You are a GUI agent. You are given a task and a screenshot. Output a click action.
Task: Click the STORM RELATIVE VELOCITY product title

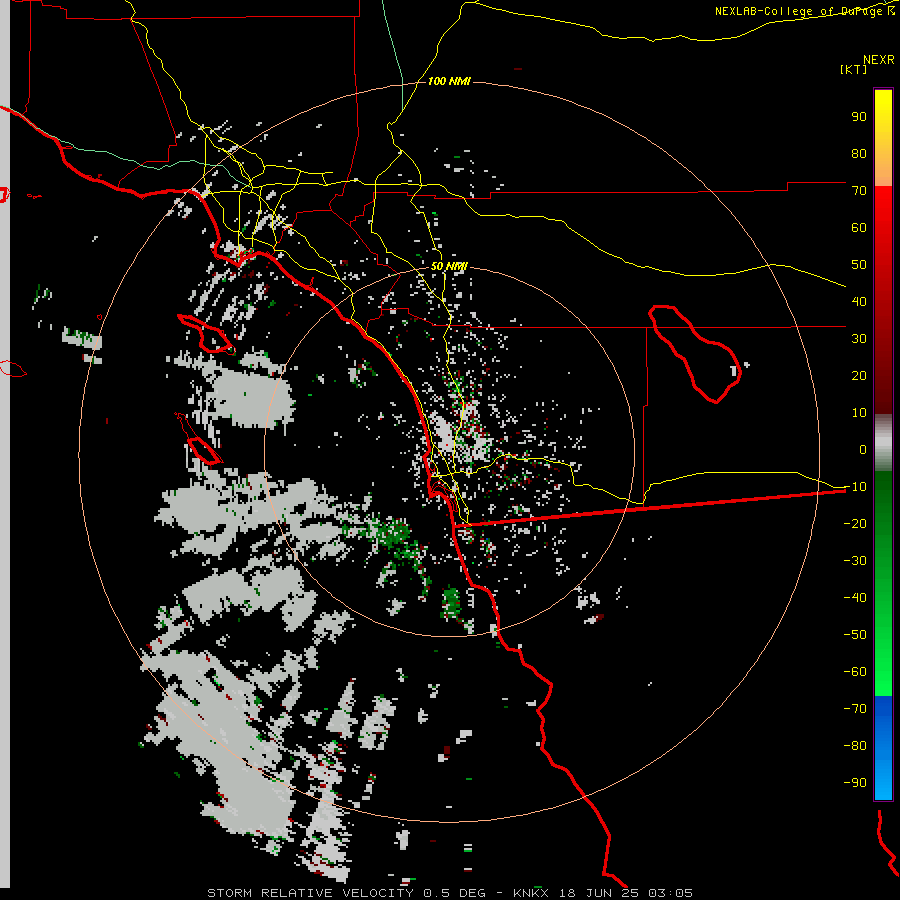click(x=310, y=893)
